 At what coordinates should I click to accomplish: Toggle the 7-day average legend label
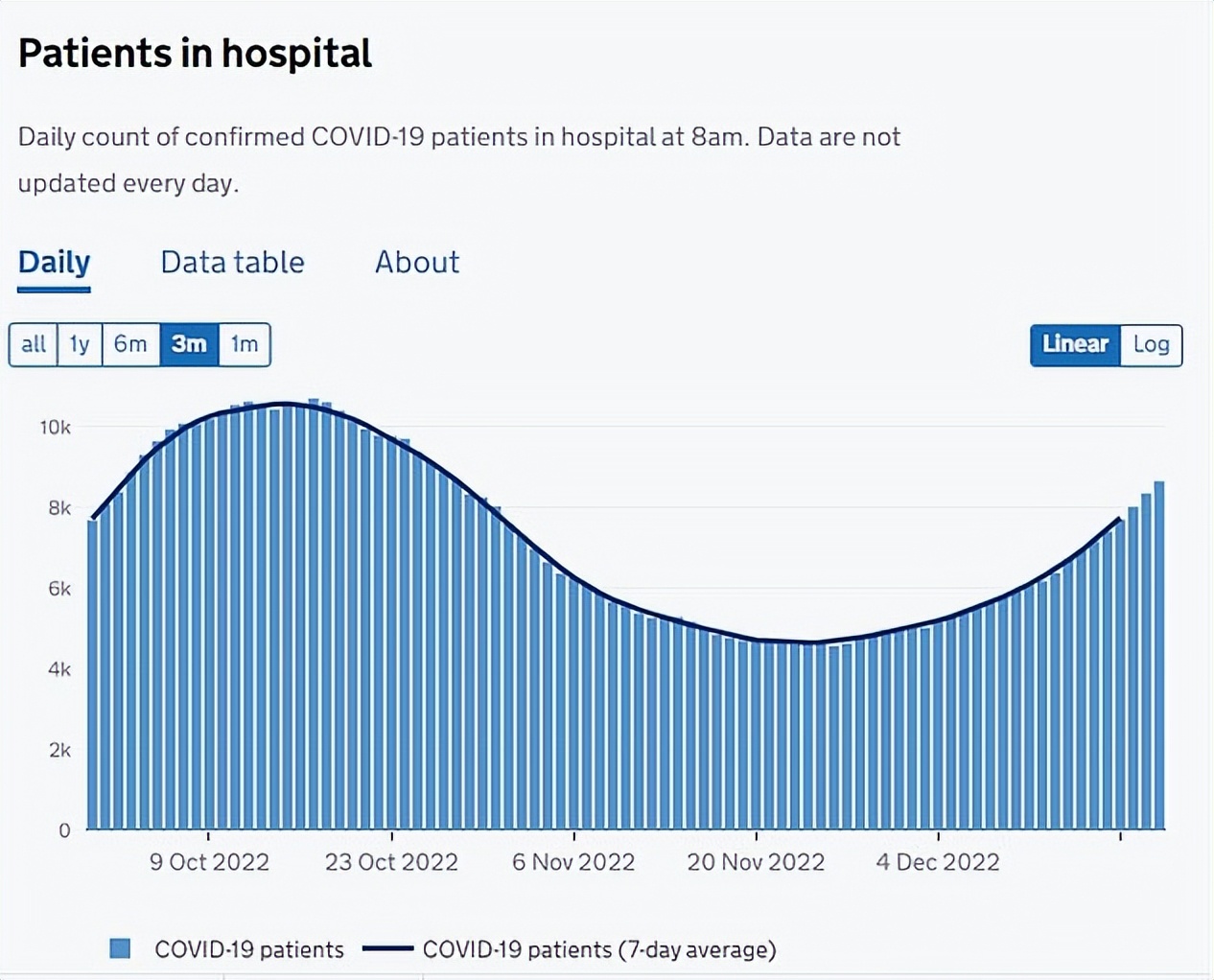pyautogui.click(x=599, y=949)
